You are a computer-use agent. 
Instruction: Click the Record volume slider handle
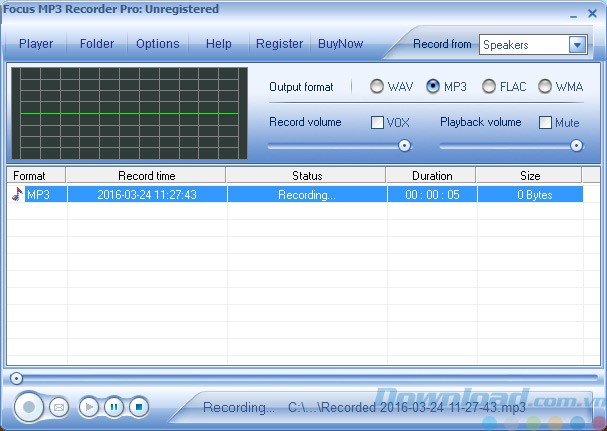[405, 146]
